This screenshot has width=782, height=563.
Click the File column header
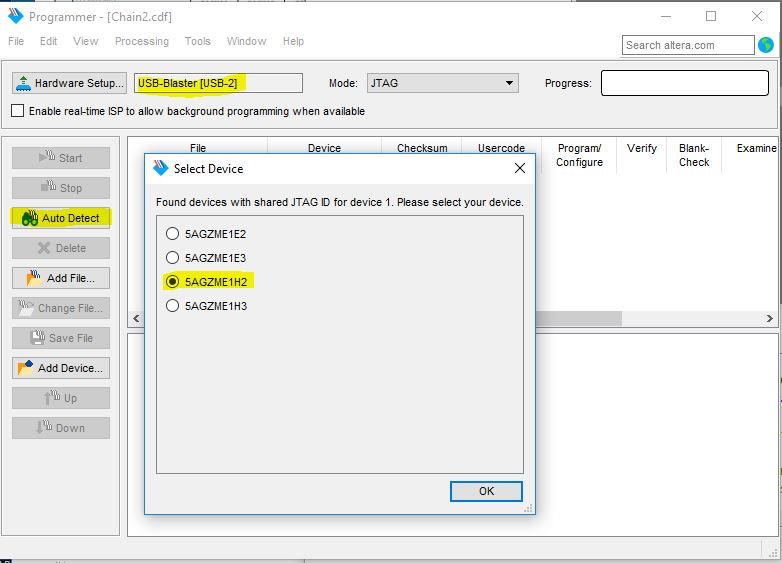[x=197, y=148]
